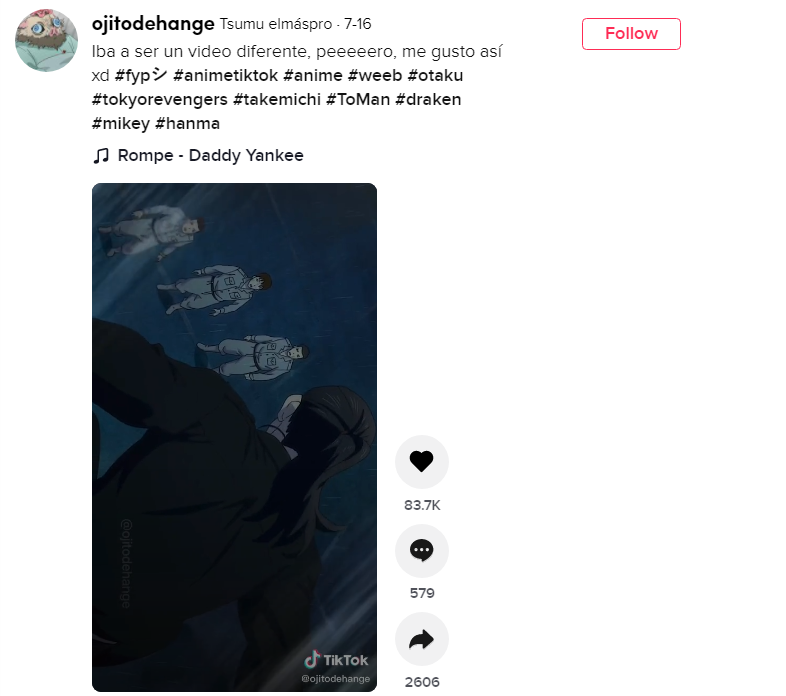Open the ojitodehange username link

pyautogui.click(x=153, y=24)
